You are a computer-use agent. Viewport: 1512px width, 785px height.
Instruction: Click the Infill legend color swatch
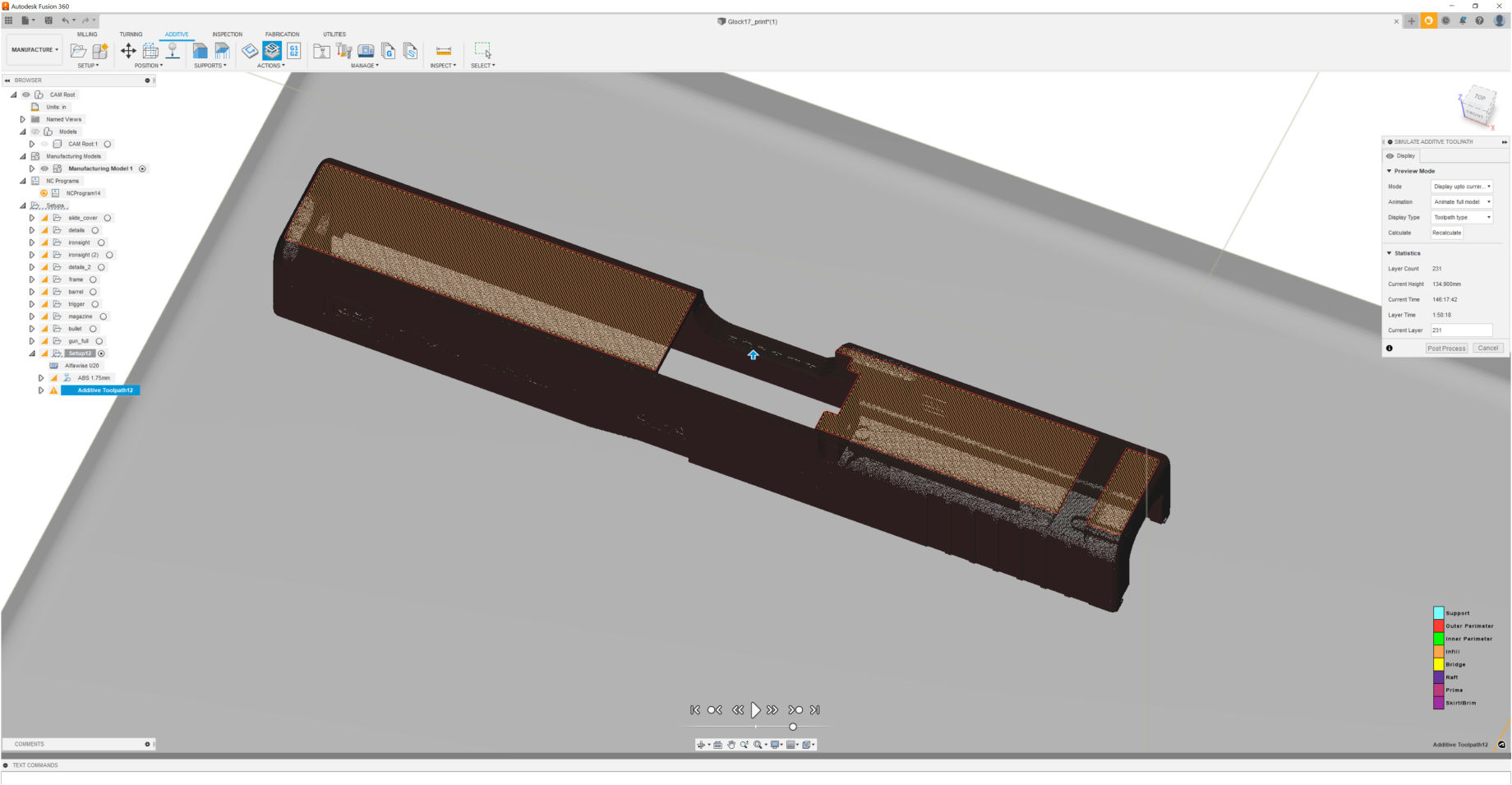point(1439,652)
